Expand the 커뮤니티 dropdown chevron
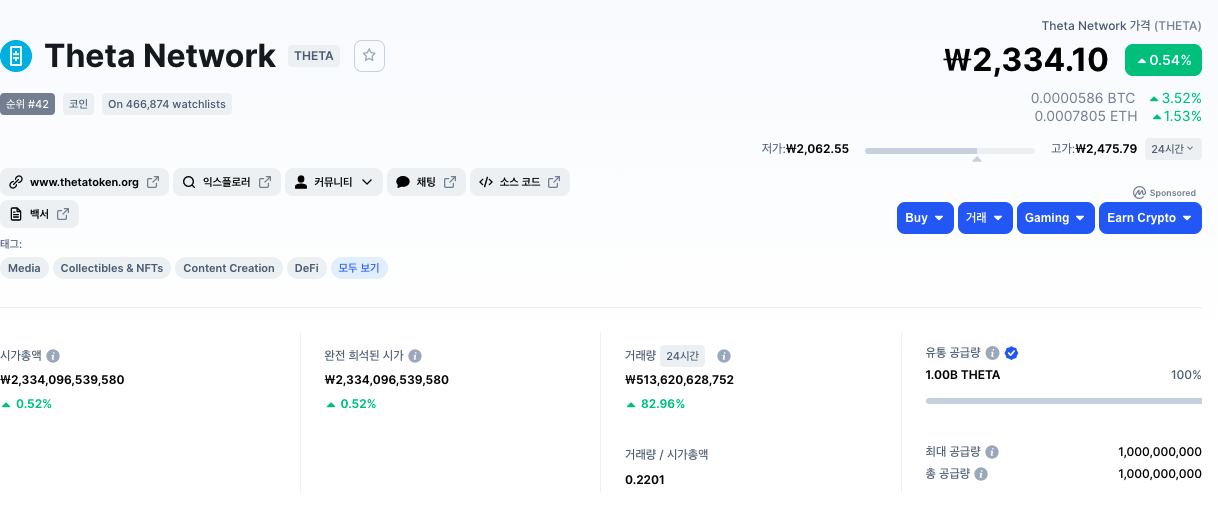 coord(366,182)
